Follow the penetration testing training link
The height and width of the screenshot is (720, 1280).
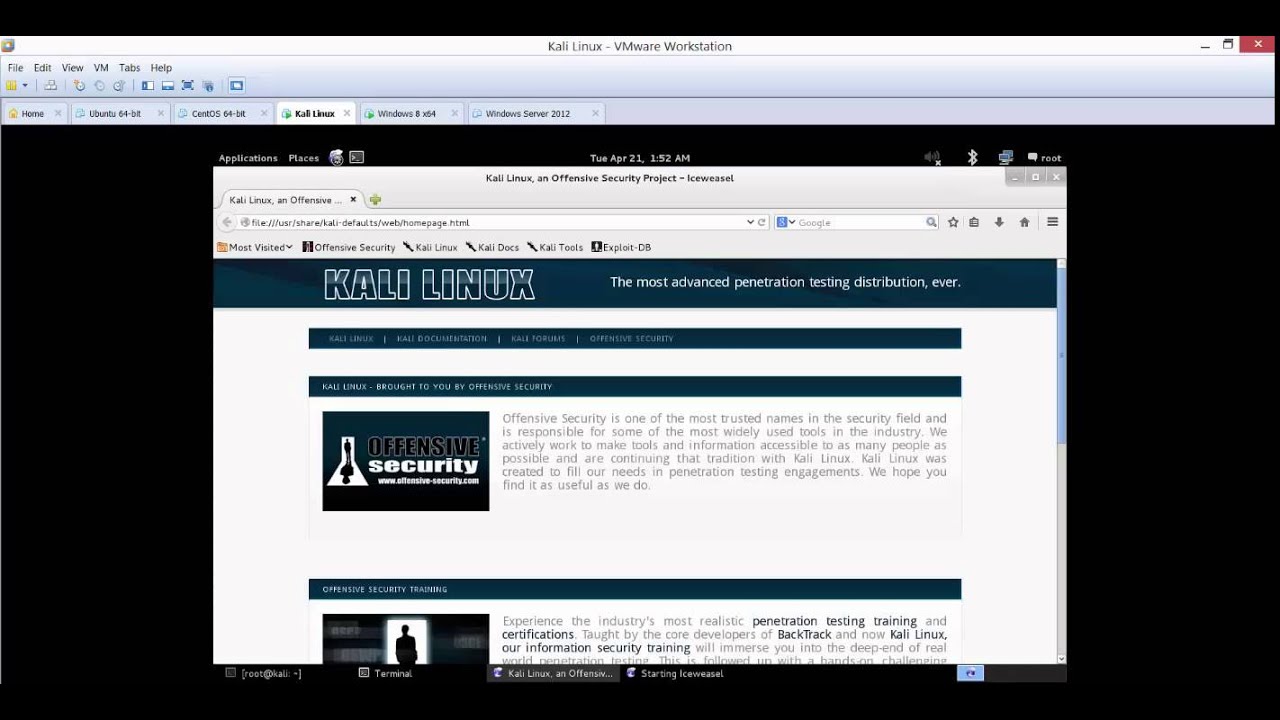834,621
